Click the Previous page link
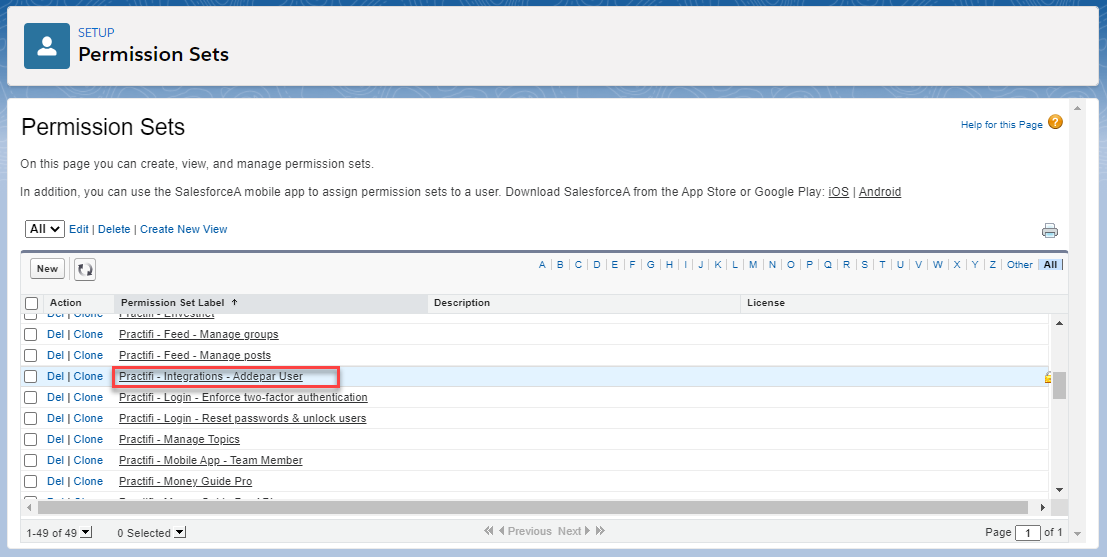Screen dimensions: 1107x557 pyautogui.click(x=525, y=531)
